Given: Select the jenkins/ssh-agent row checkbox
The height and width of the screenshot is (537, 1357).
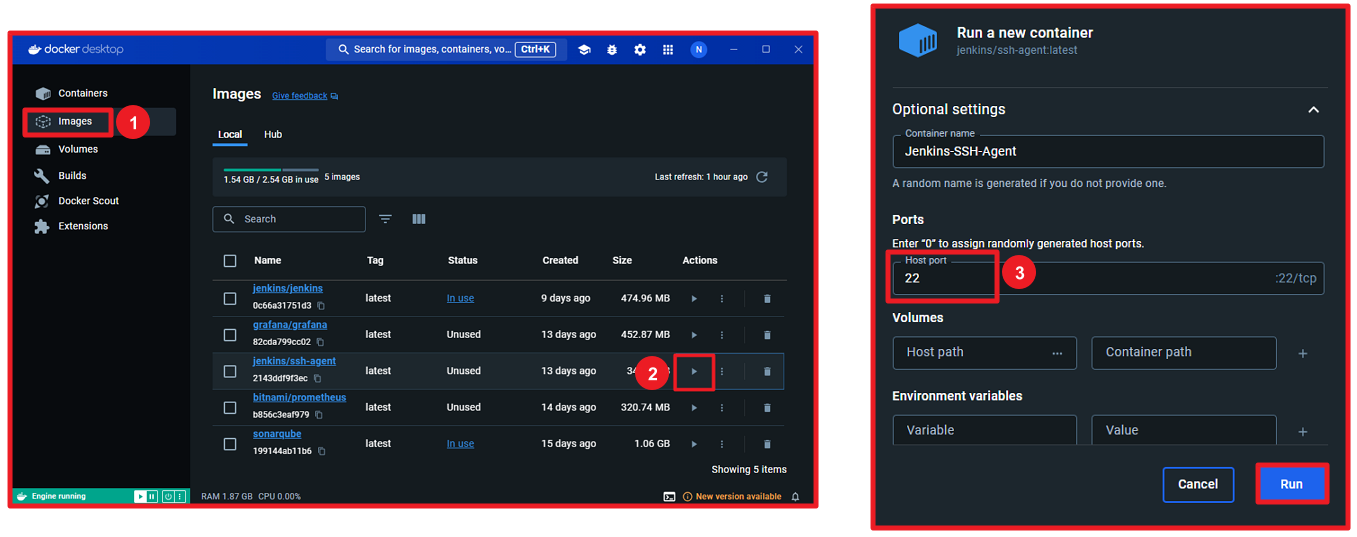Looking at the screenshot, I should [x=230, y=371].
